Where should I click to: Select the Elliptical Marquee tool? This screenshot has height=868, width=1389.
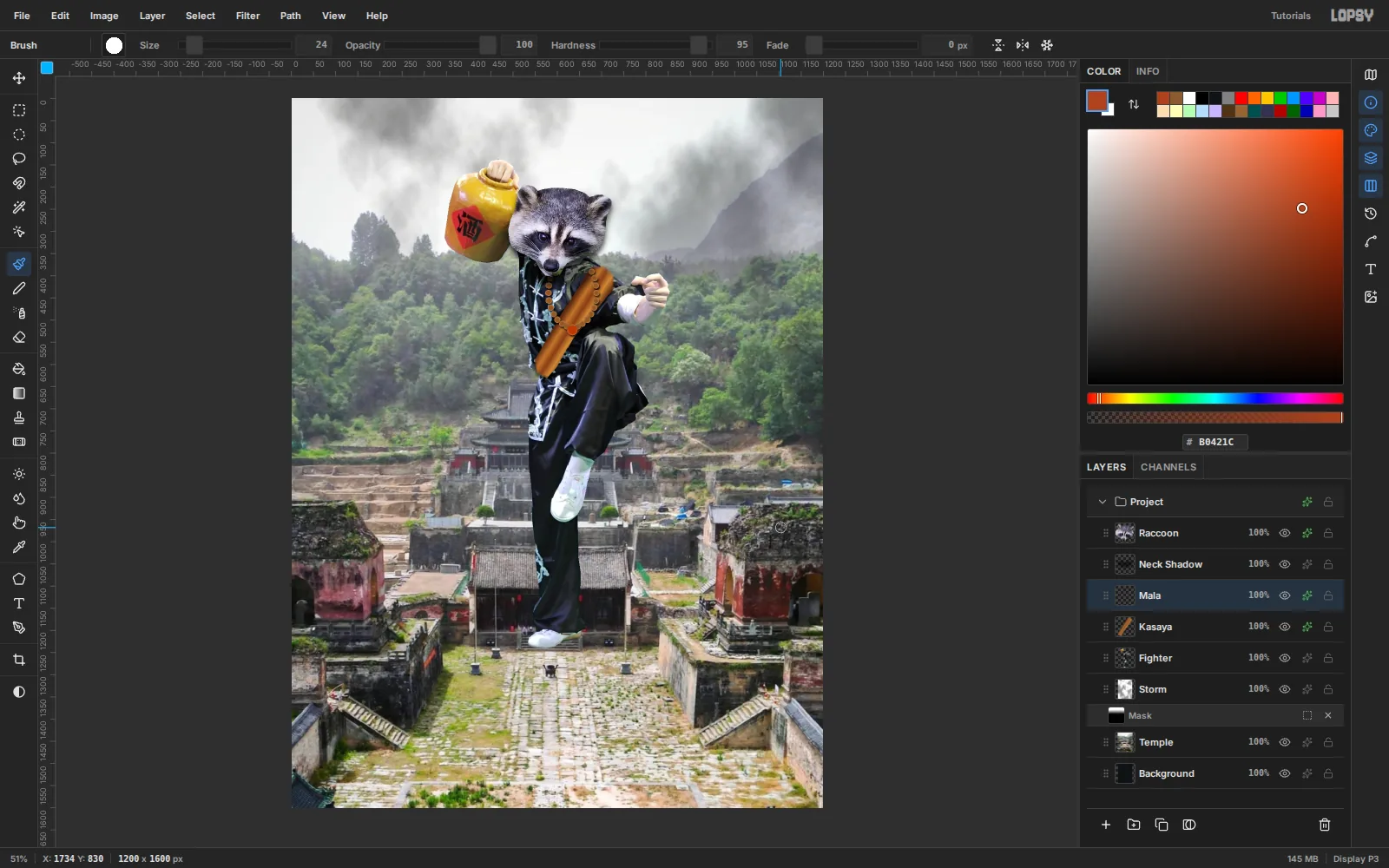(19, 135)
